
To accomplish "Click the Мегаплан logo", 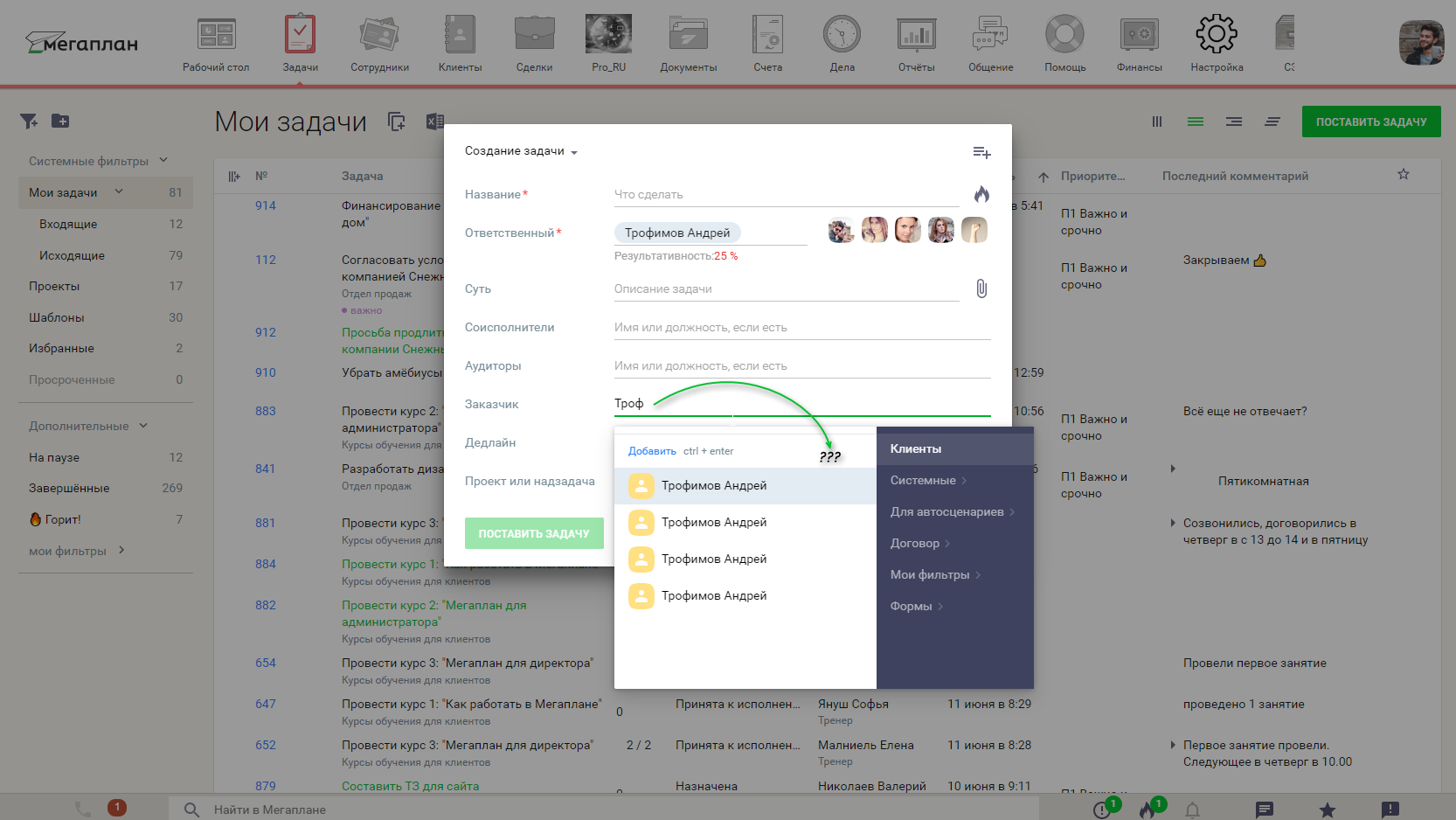I will tap(81, 42).
